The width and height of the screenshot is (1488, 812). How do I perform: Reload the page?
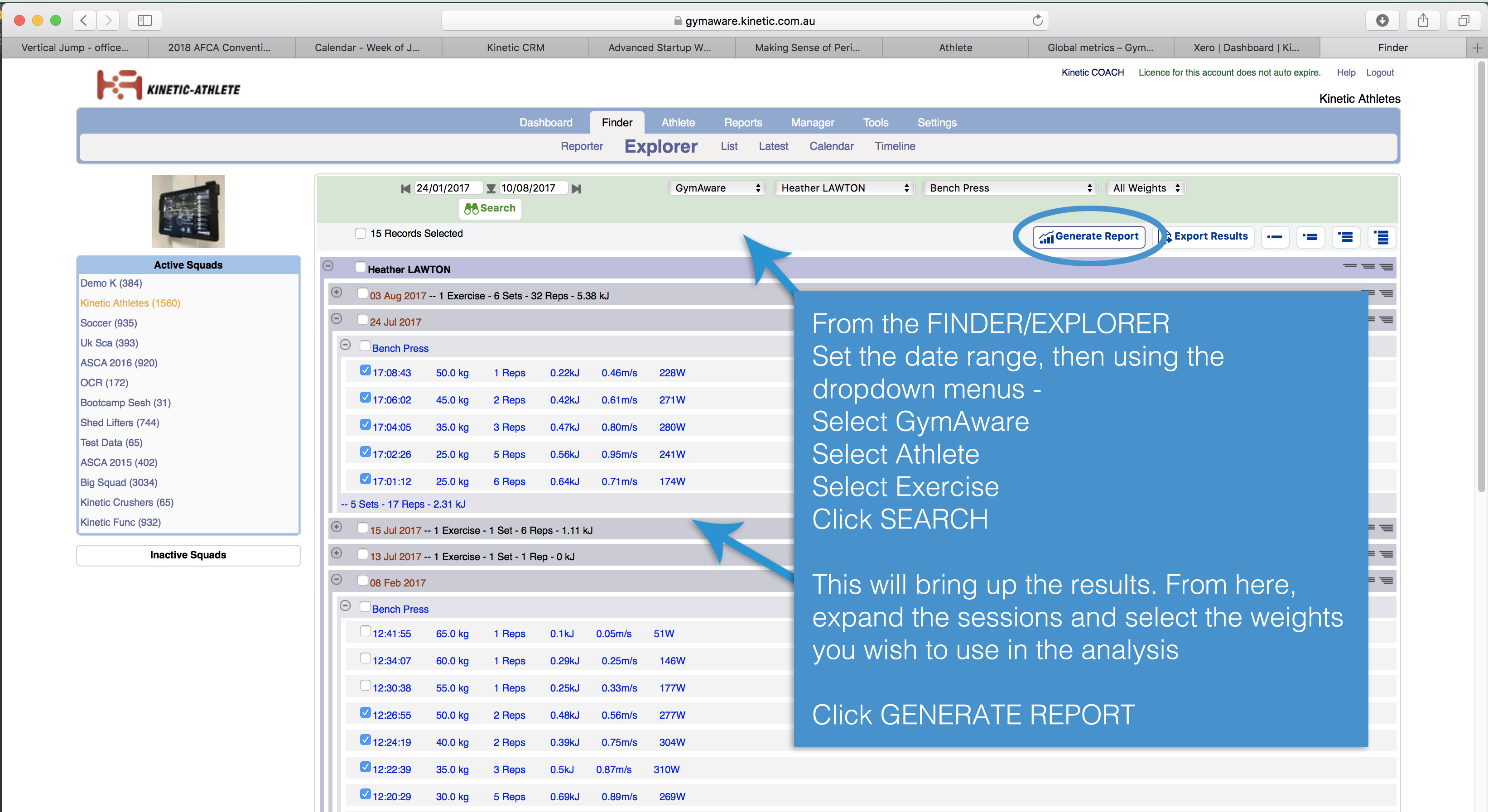pos(1037,21)
